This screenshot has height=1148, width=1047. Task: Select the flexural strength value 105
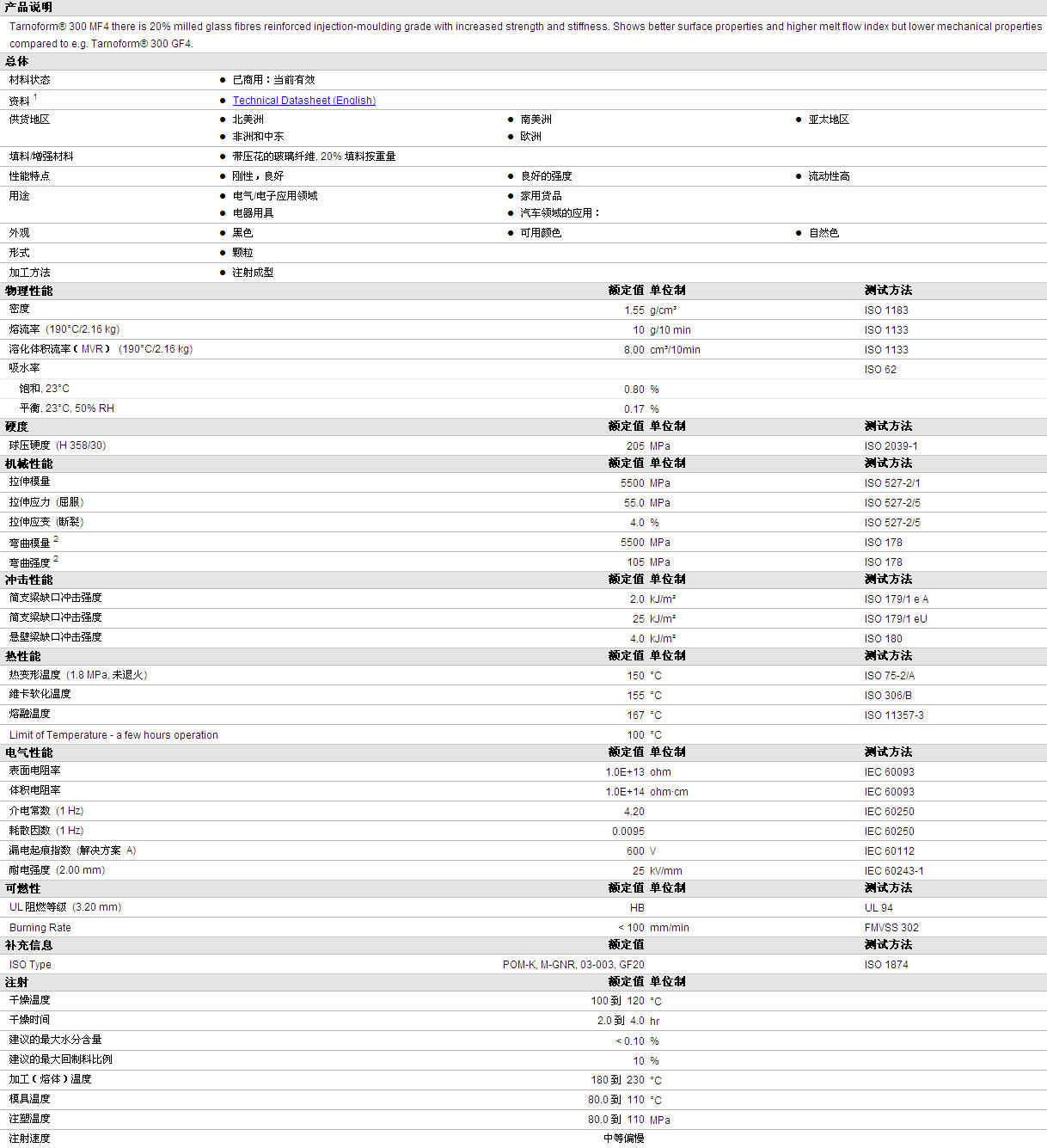(635, 562)
